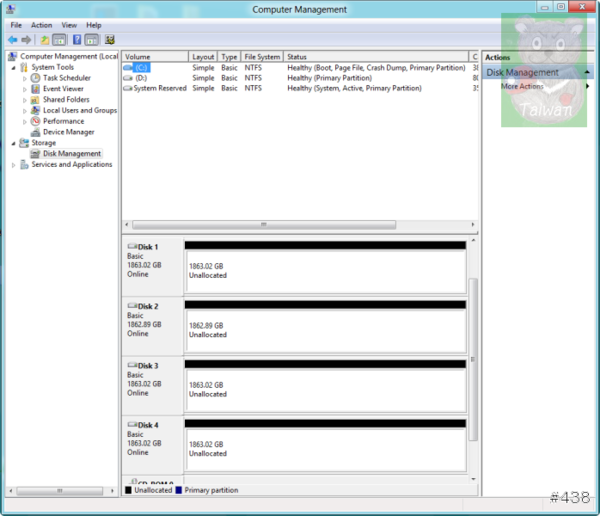Expand the Services and Applications node
The image size is (600, 516).
point(14,165)
